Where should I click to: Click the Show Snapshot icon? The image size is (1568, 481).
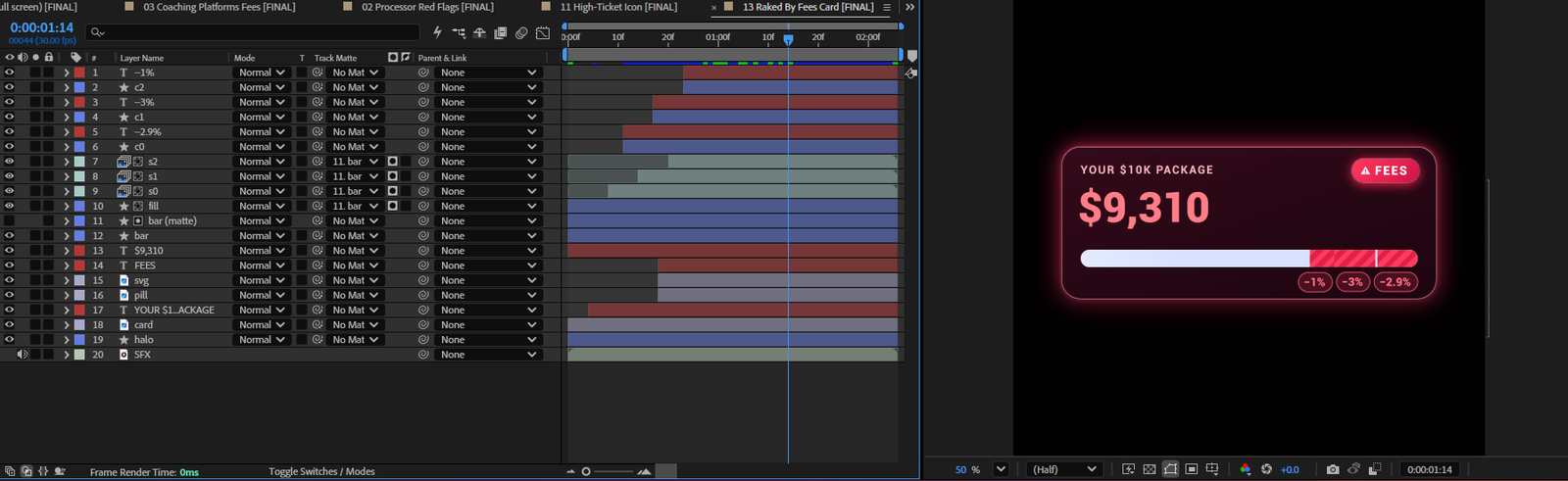coord(1353,469)
